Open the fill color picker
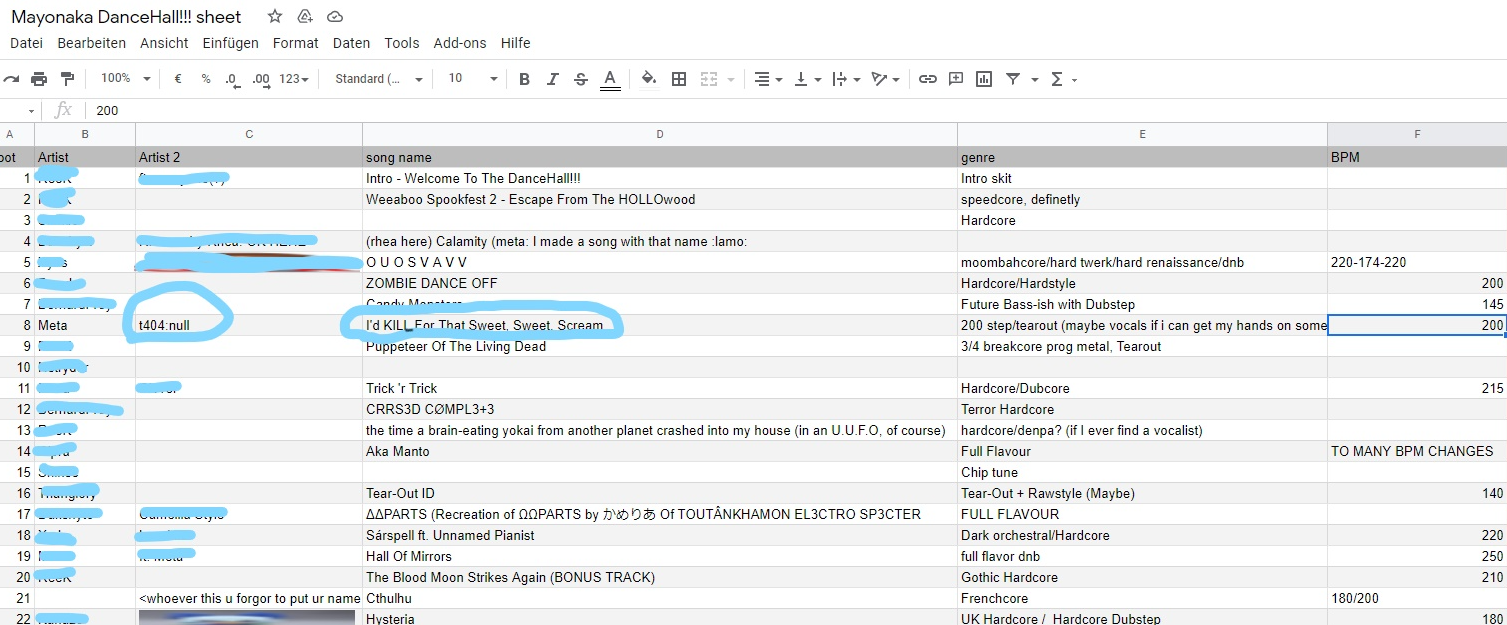This screenshot has width=1507, height=625. click(x=648, y=79)
